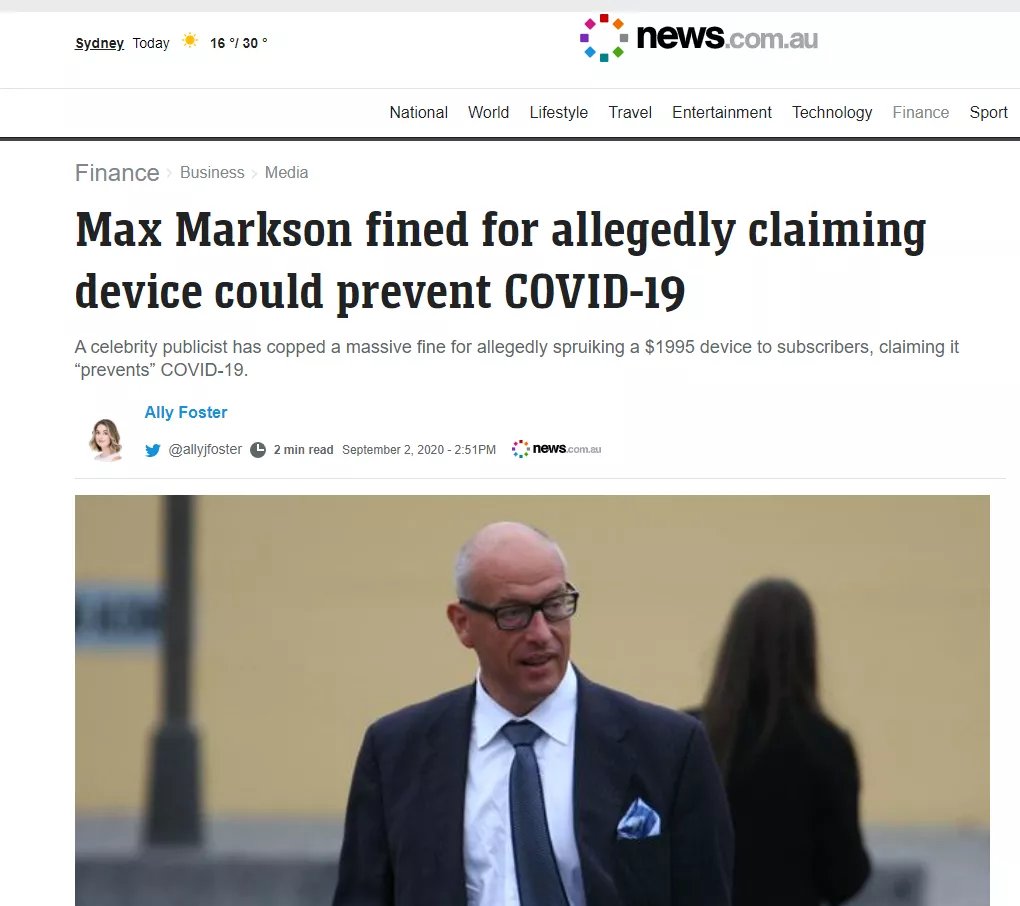Select the Finance nav item
The height and width of the screenshot is (906, 1020).
[920, 113]
